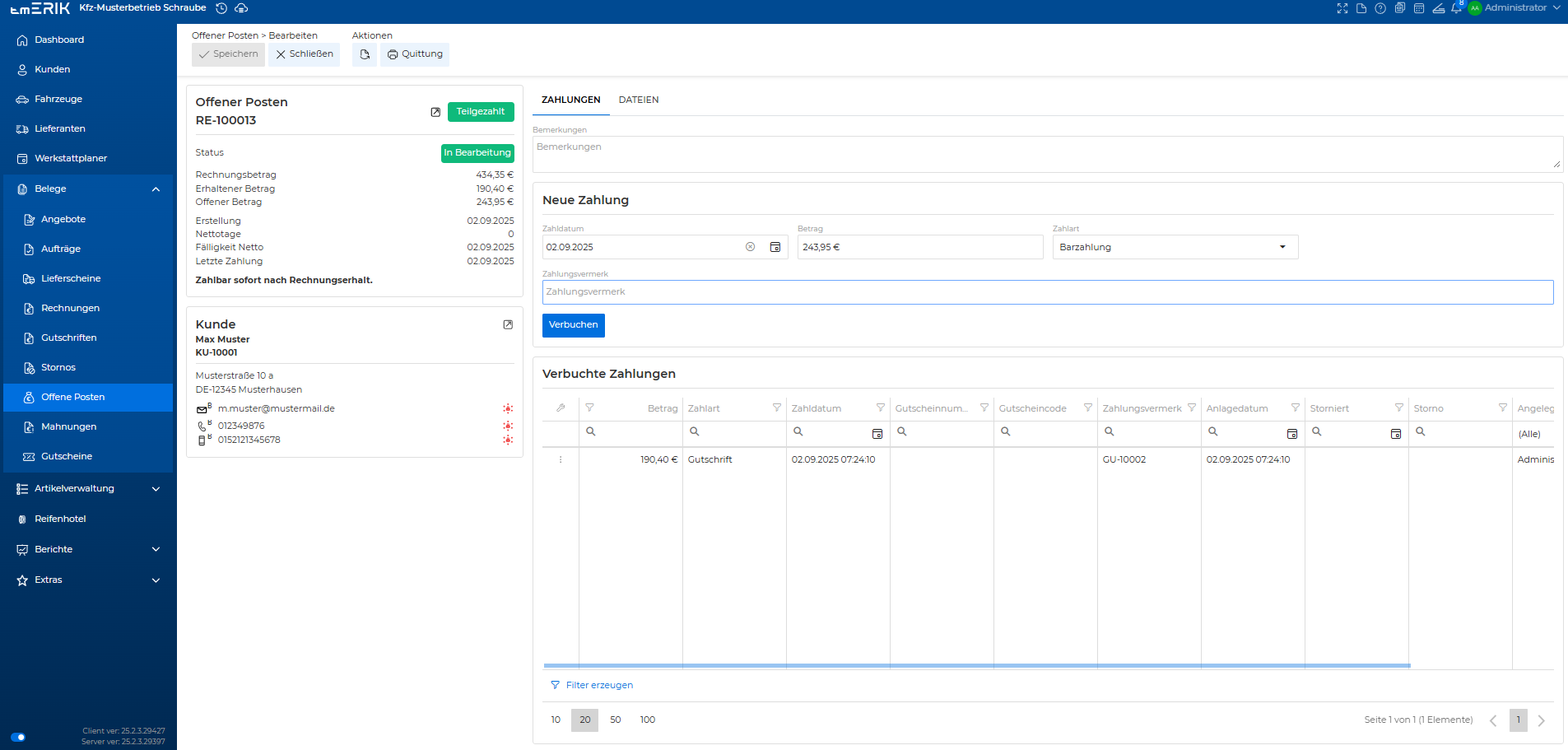Screen dimensions: 1568x750
Task: Open date picker in Zahldatum filter row
Action: pyautogui.click(x=877, y=434)
